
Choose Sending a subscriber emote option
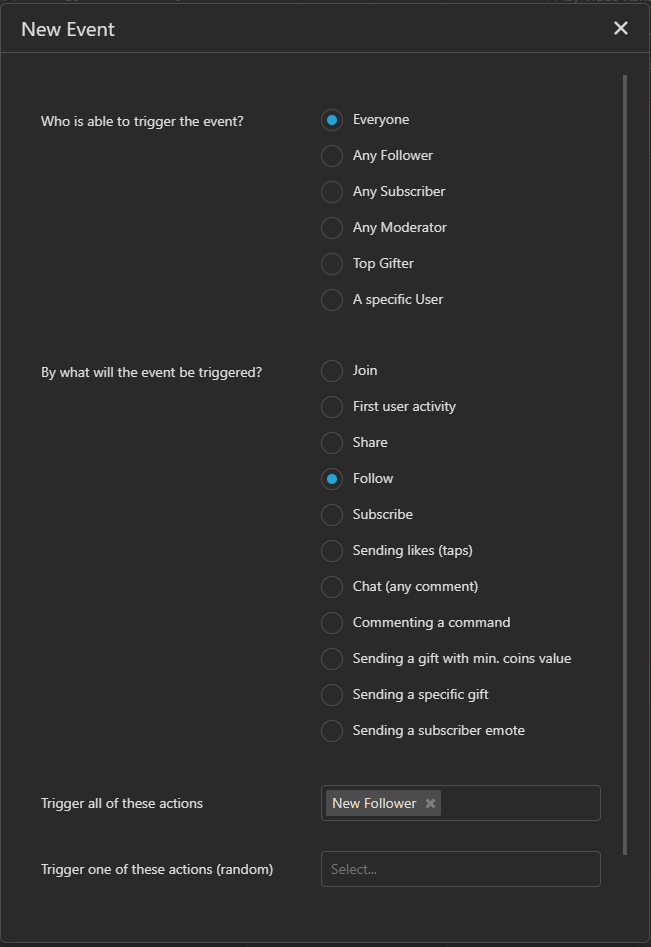pyautogui.click(x=331, y=730)
